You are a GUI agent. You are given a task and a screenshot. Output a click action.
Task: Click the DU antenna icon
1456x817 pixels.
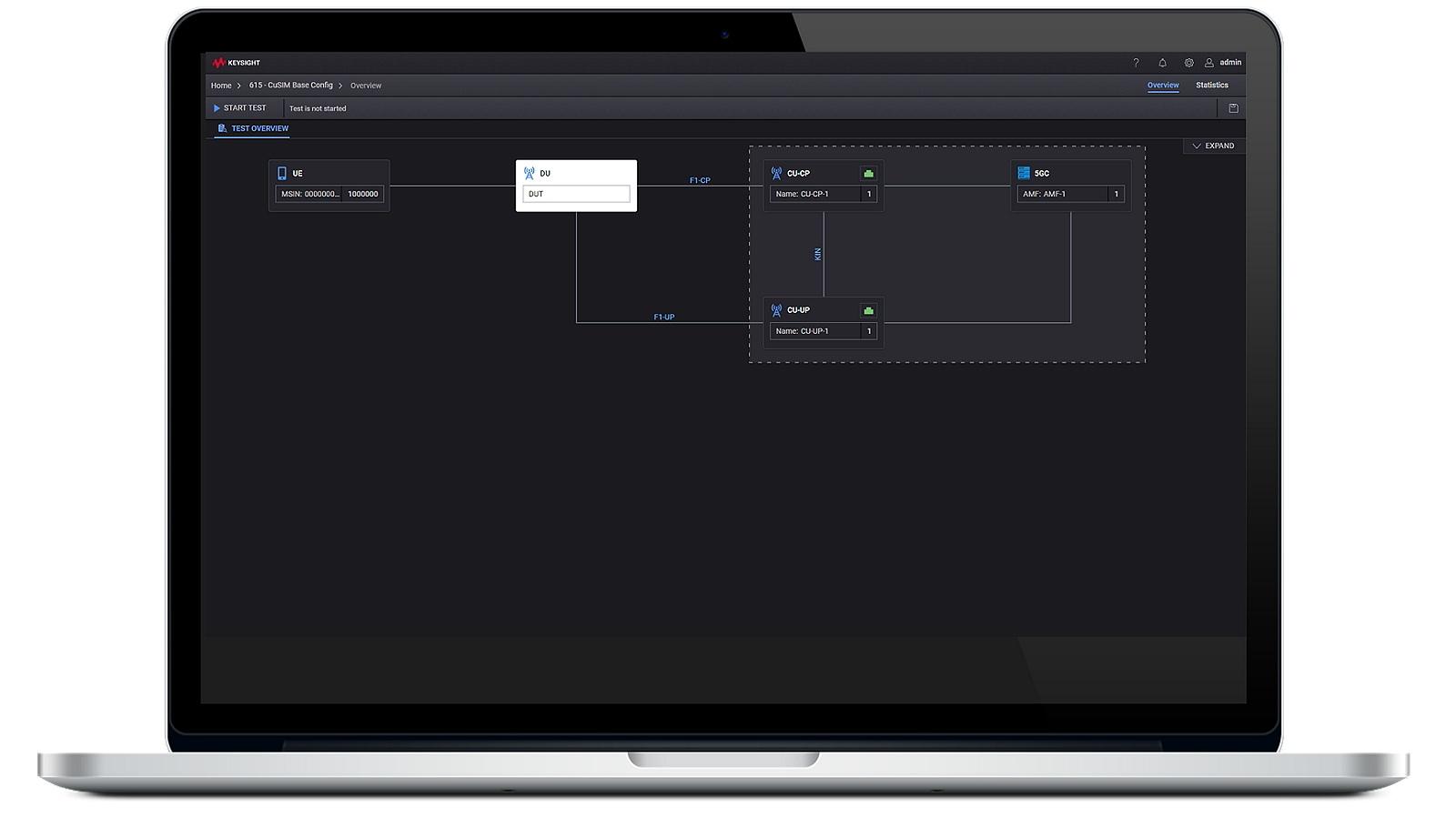click(530, 173)
